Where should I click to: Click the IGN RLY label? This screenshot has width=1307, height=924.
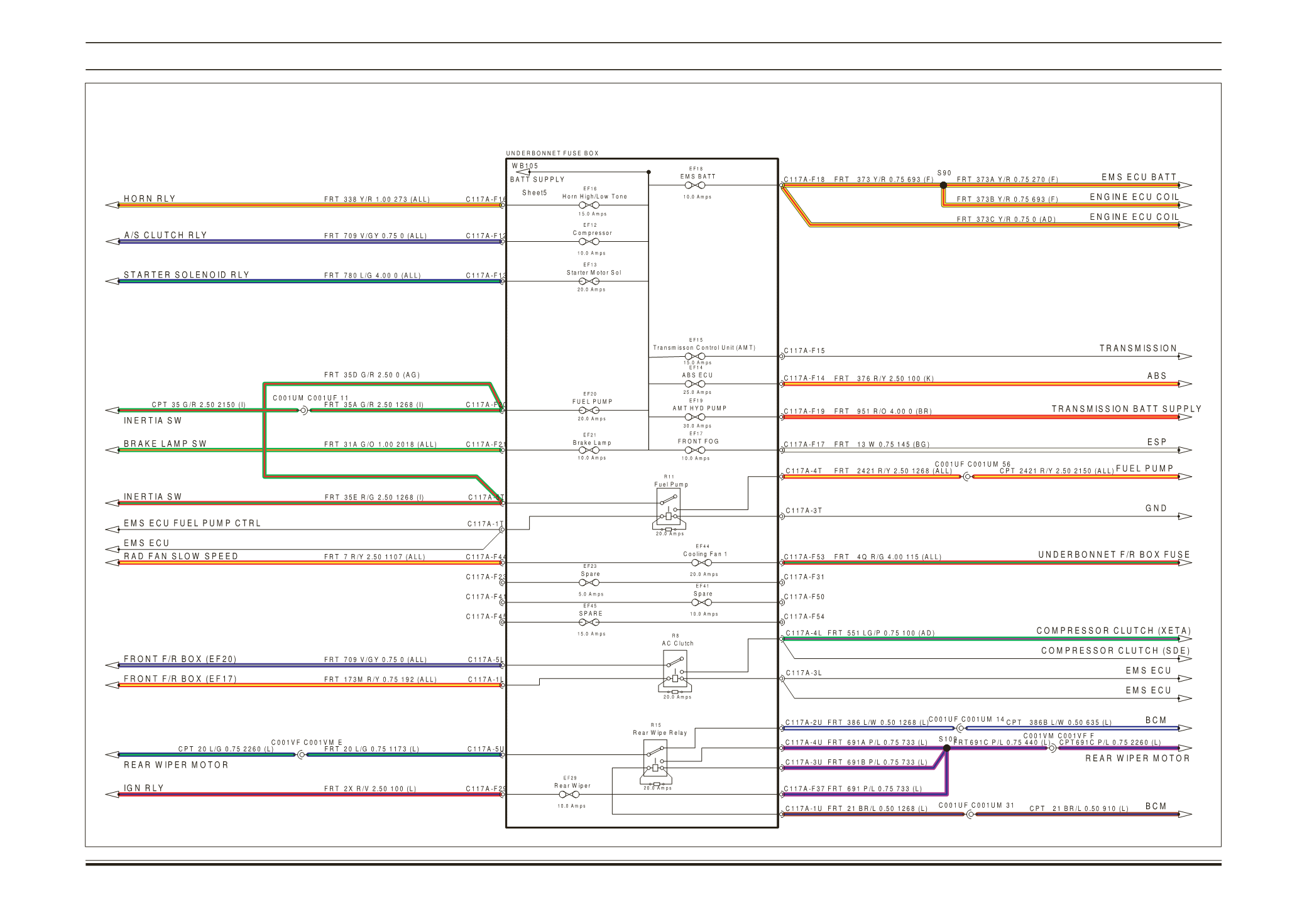(x=144, y=788)
